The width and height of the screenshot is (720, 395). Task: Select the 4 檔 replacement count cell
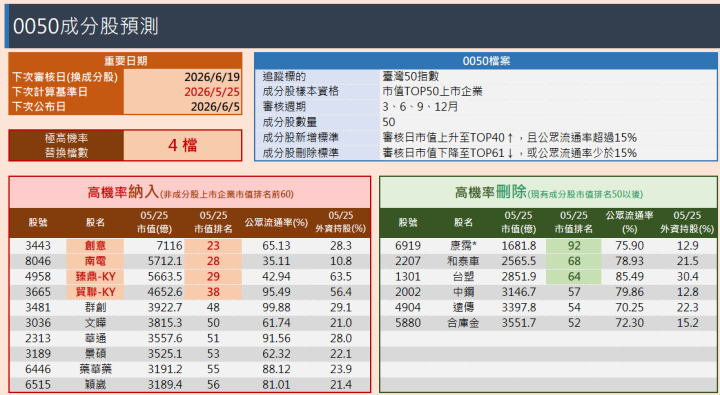[183, 145]
